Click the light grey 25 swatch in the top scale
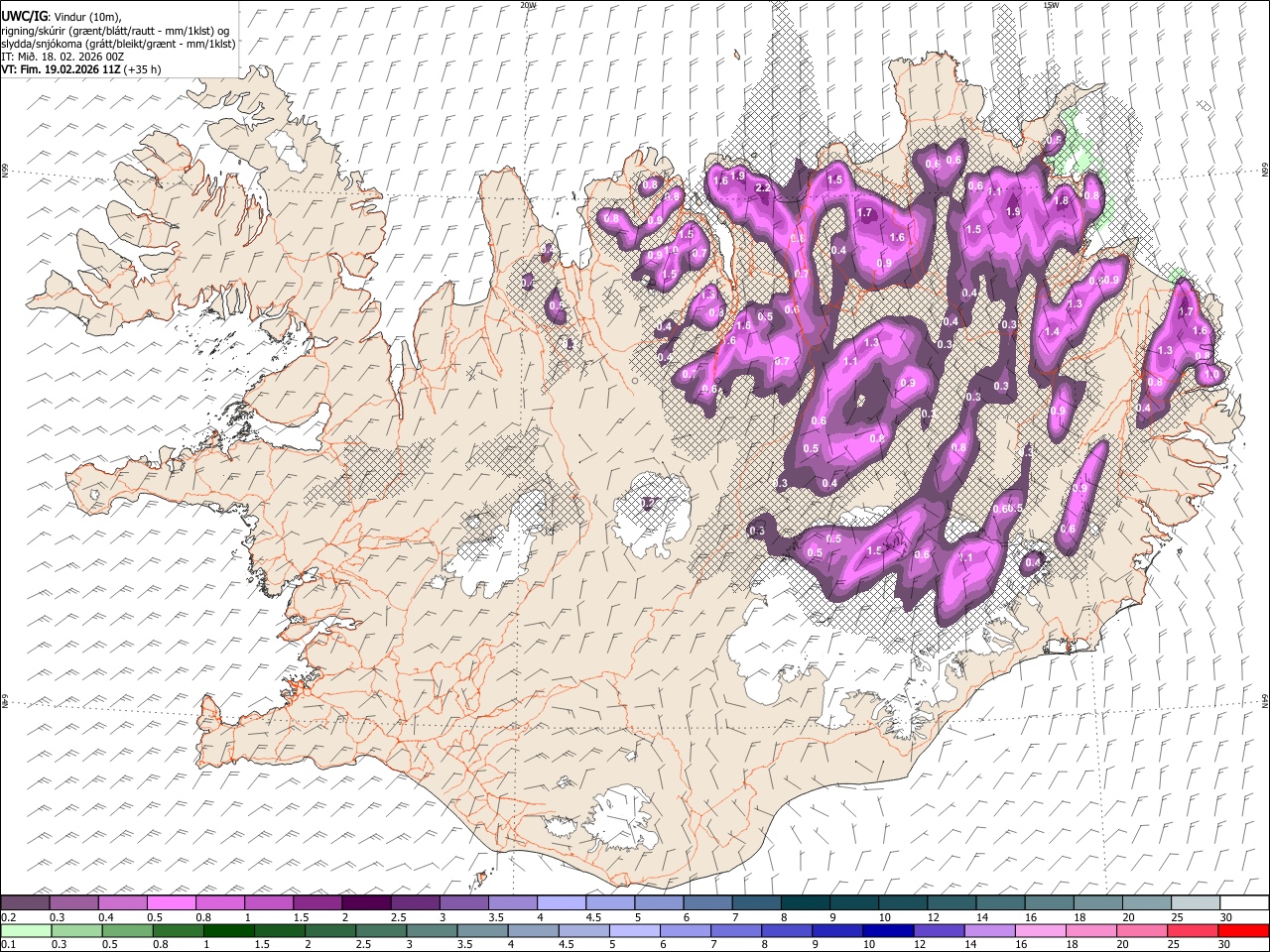 click(x=1194, y=903)
